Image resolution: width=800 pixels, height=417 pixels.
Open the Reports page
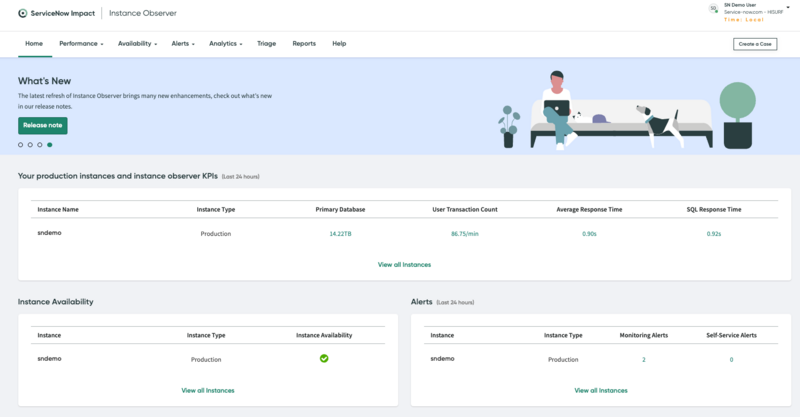tap(304, 44)
